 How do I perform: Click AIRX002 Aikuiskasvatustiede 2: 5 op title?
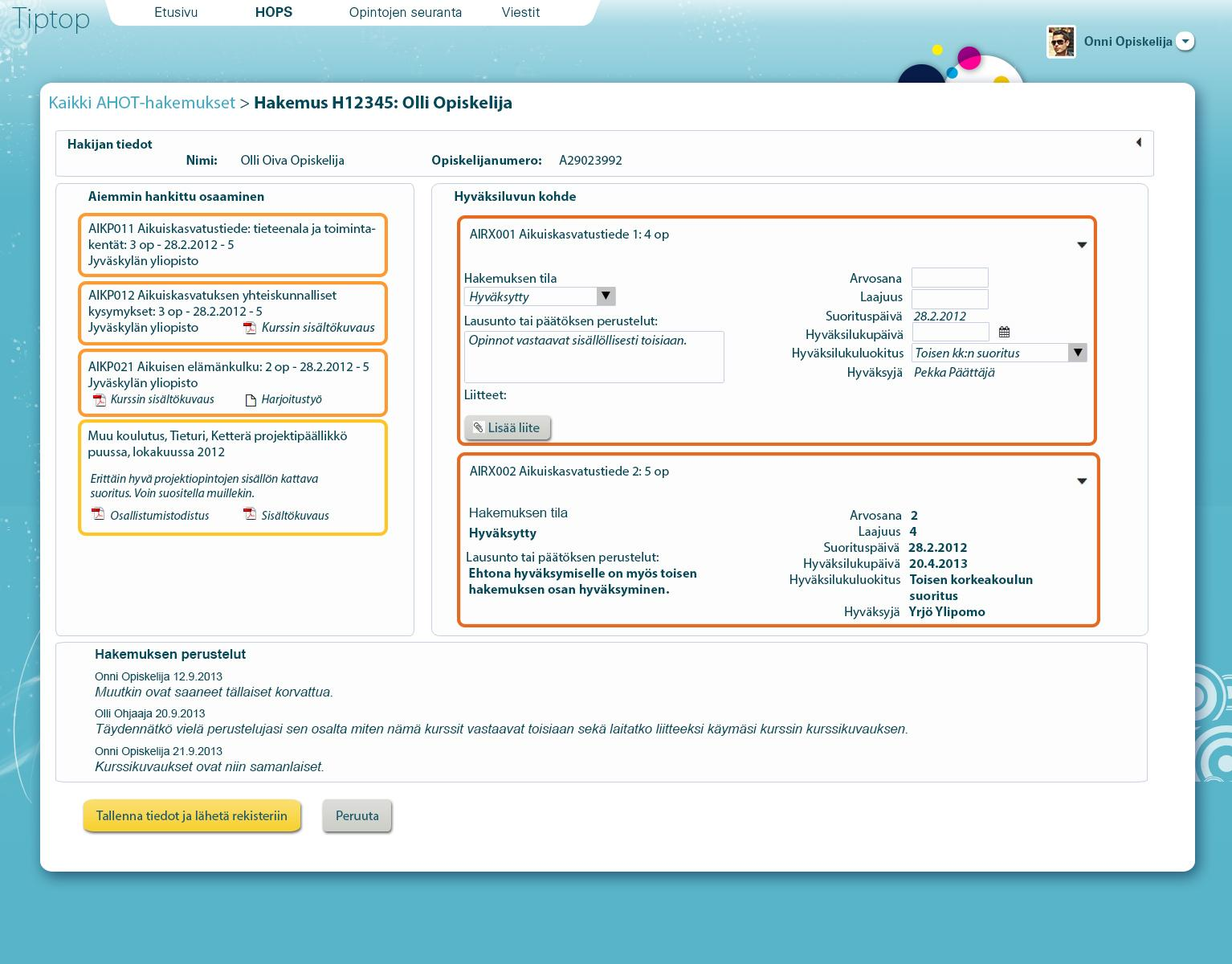point(569,471)
